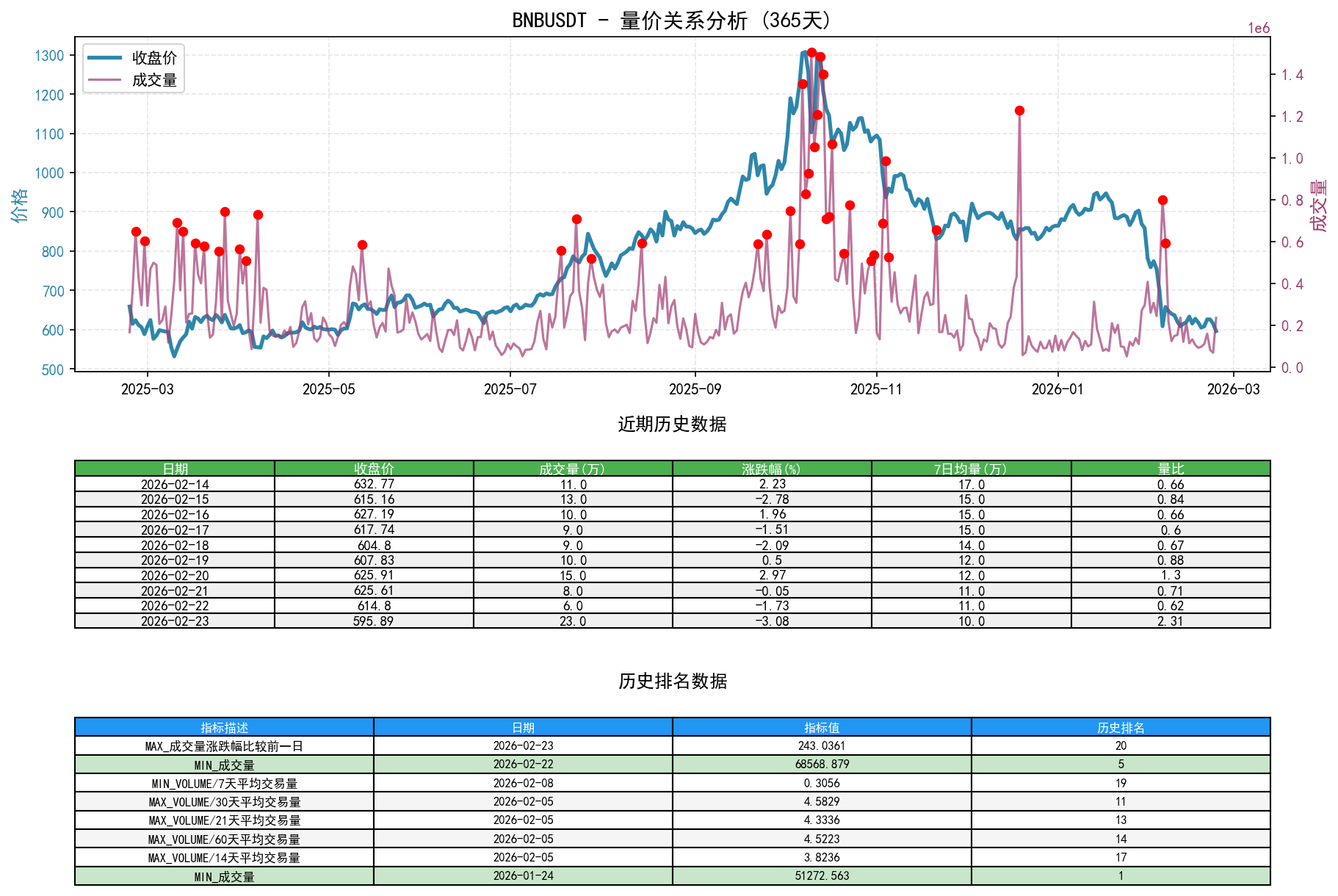
Task: Click the 近期历史数据 section title
Action: pyautogui.click(x=672, y=424)
